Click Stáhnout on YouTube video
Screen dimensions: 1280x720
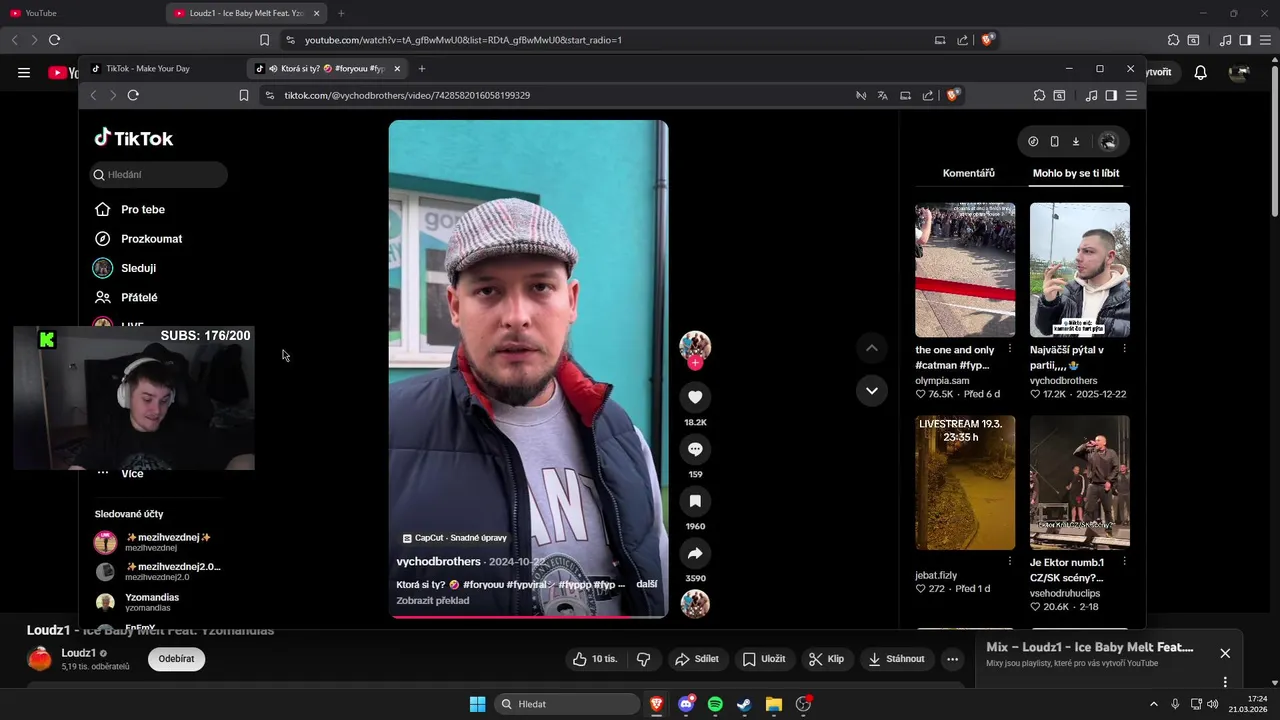[897, 659]
